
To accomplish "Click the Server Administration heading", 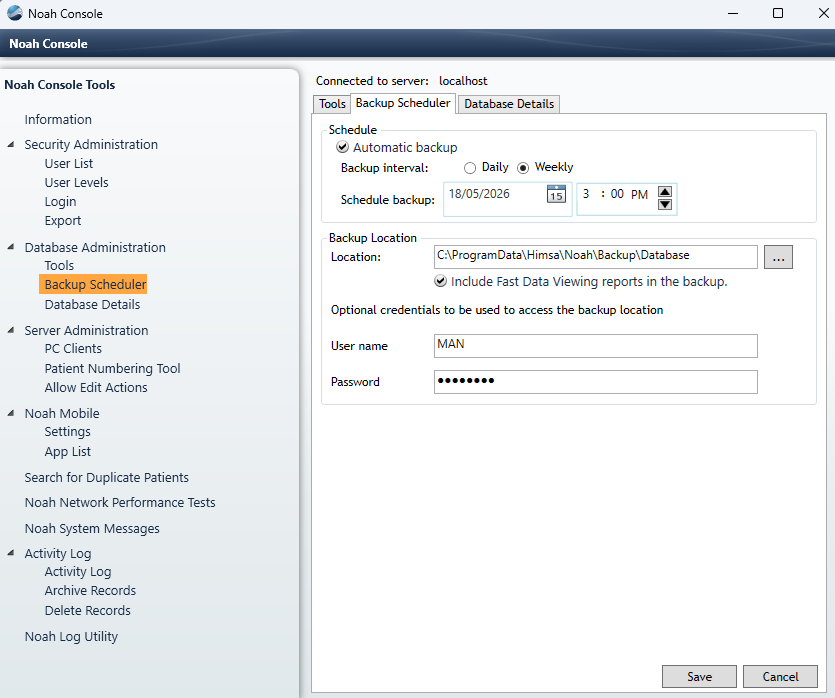I will [86, 330].
